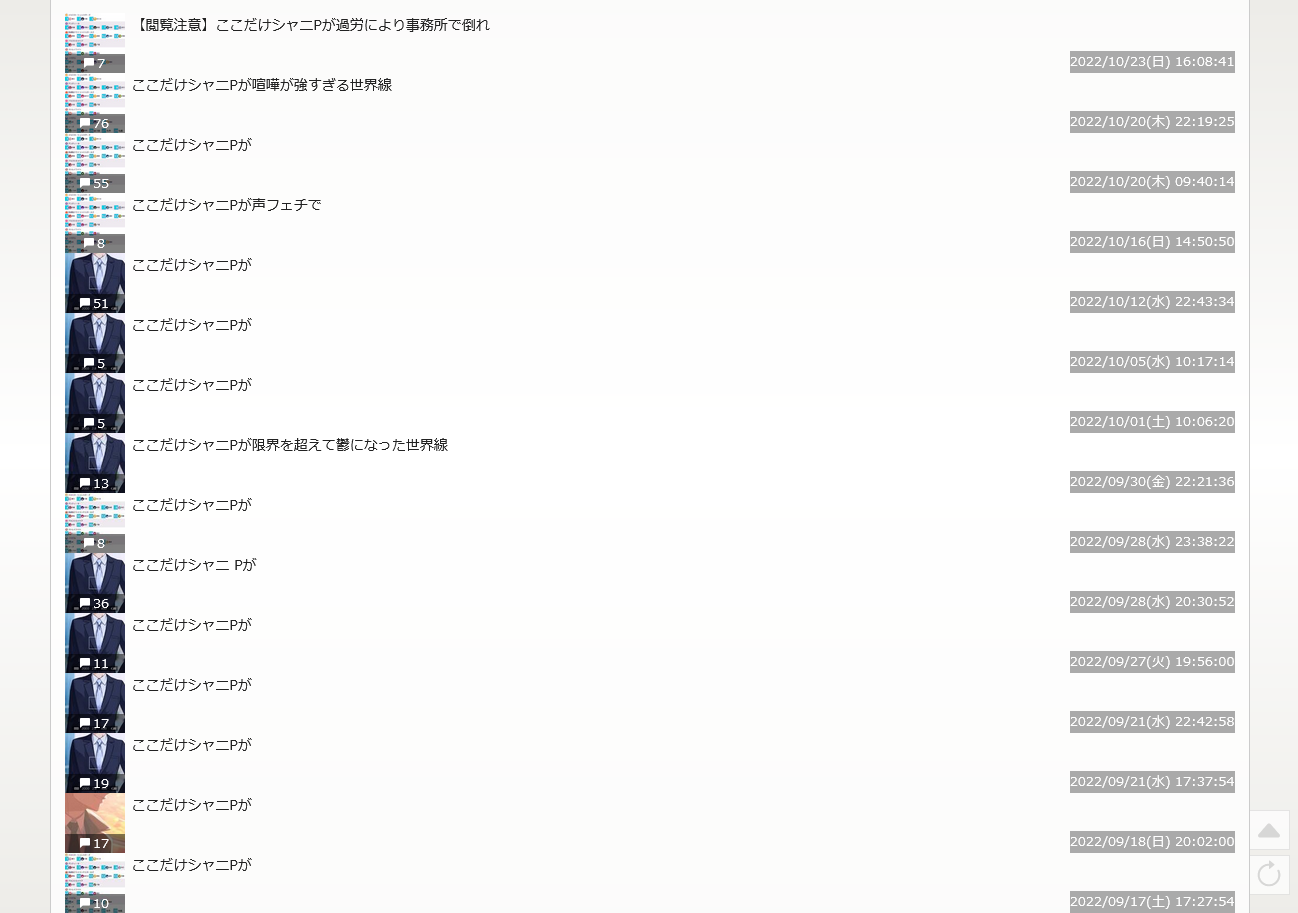Open thread ここだけシャニPが限界を超えて鬱になった世界線
Viewport: 1298px width, 913px height.
pyautogui.click(x=290, y=445)
